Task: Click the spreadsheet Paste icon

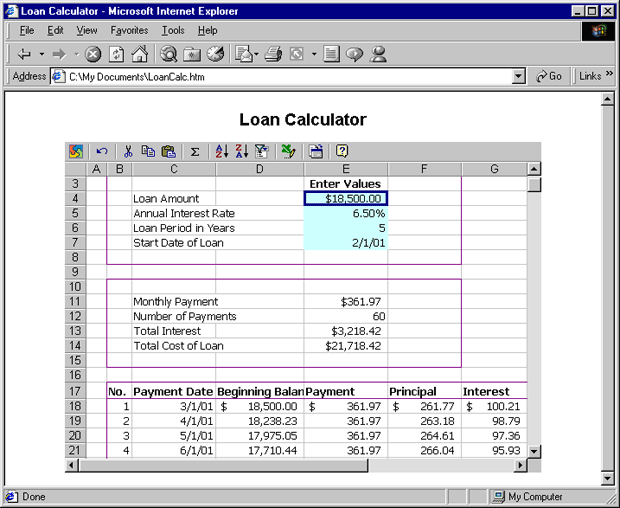Action: [168, 151]
